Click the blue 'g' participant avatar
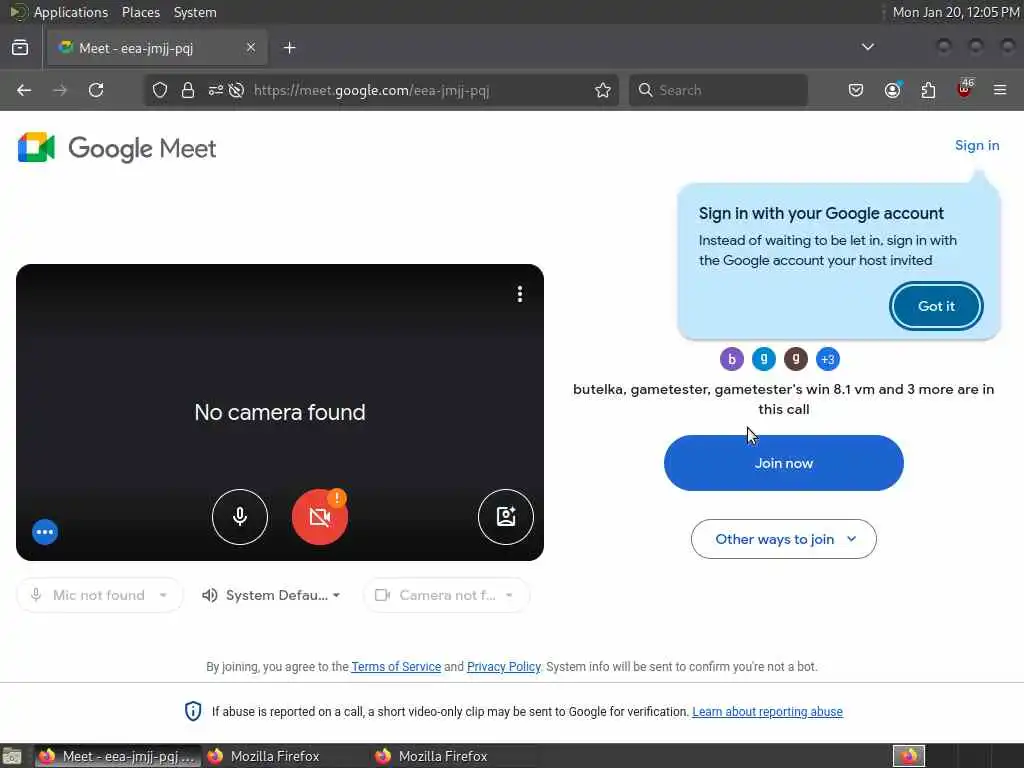Viewport: 1024px width, 768px height. click(x=763, y=359)
